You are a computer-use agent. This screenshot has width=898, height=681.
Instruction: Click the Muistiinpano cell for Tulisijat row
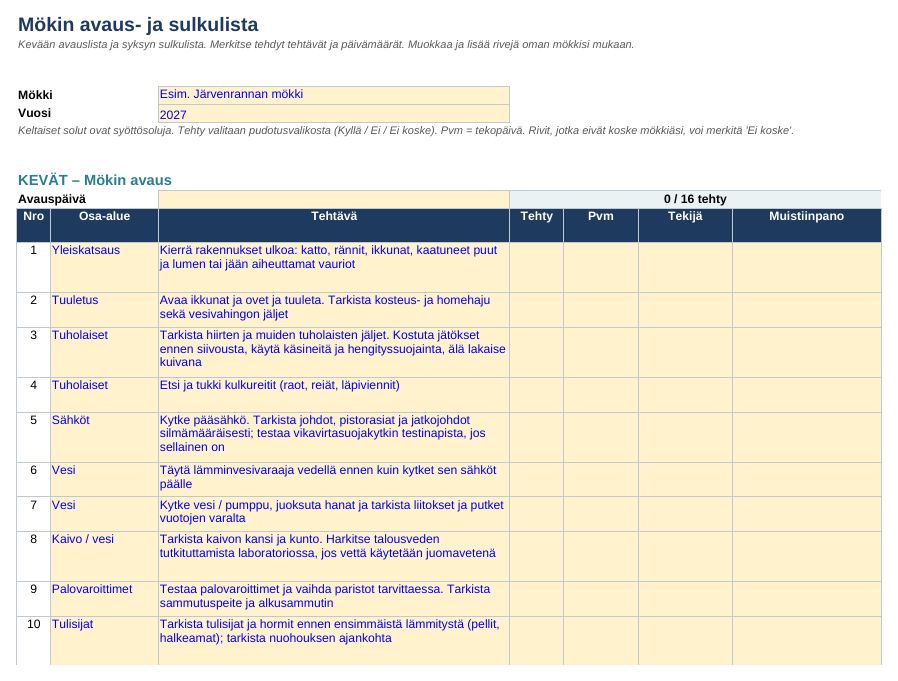[806, 641]
